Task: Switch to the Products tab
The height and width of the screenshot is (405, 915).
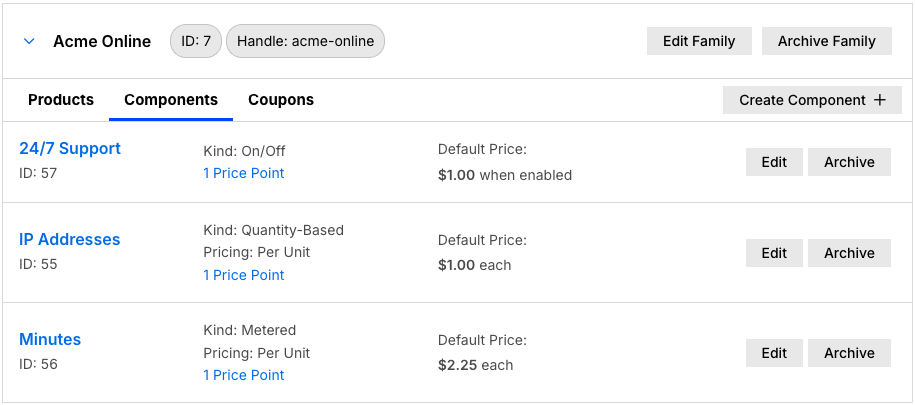Action: 61,100
